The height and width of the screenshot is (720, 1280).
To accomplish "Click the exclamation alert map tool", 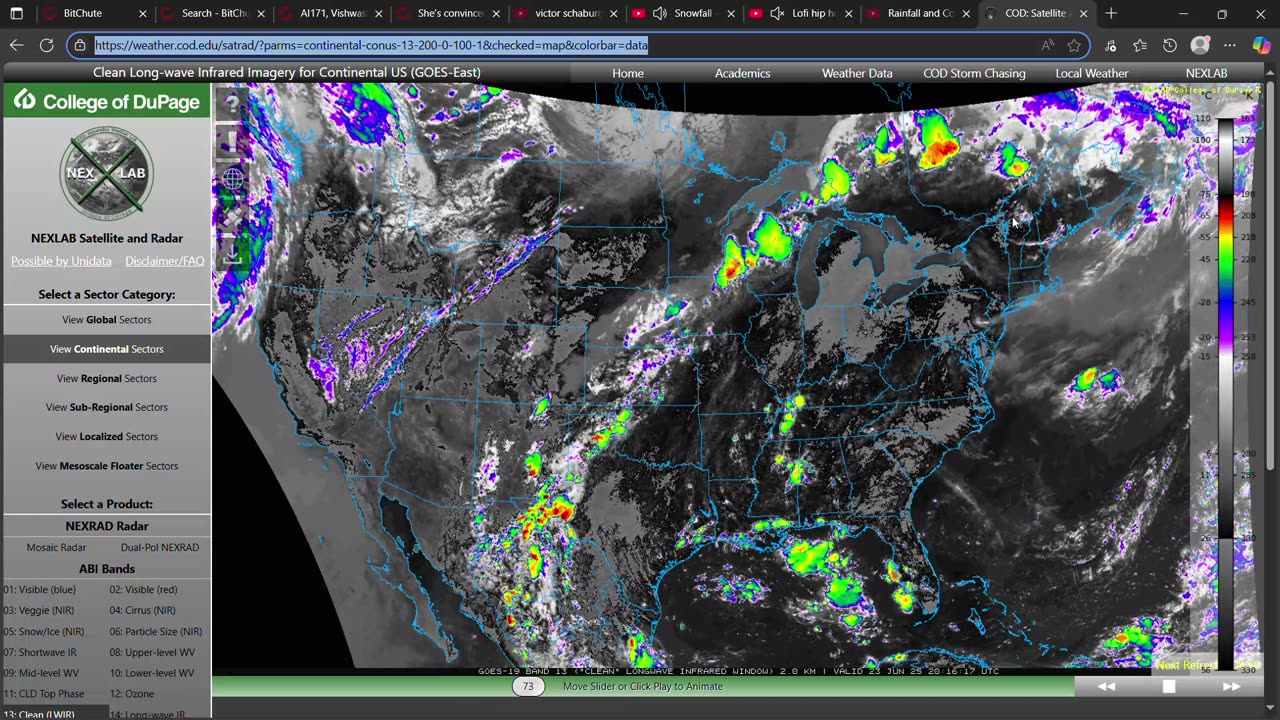I will click(x=232, y=141).
